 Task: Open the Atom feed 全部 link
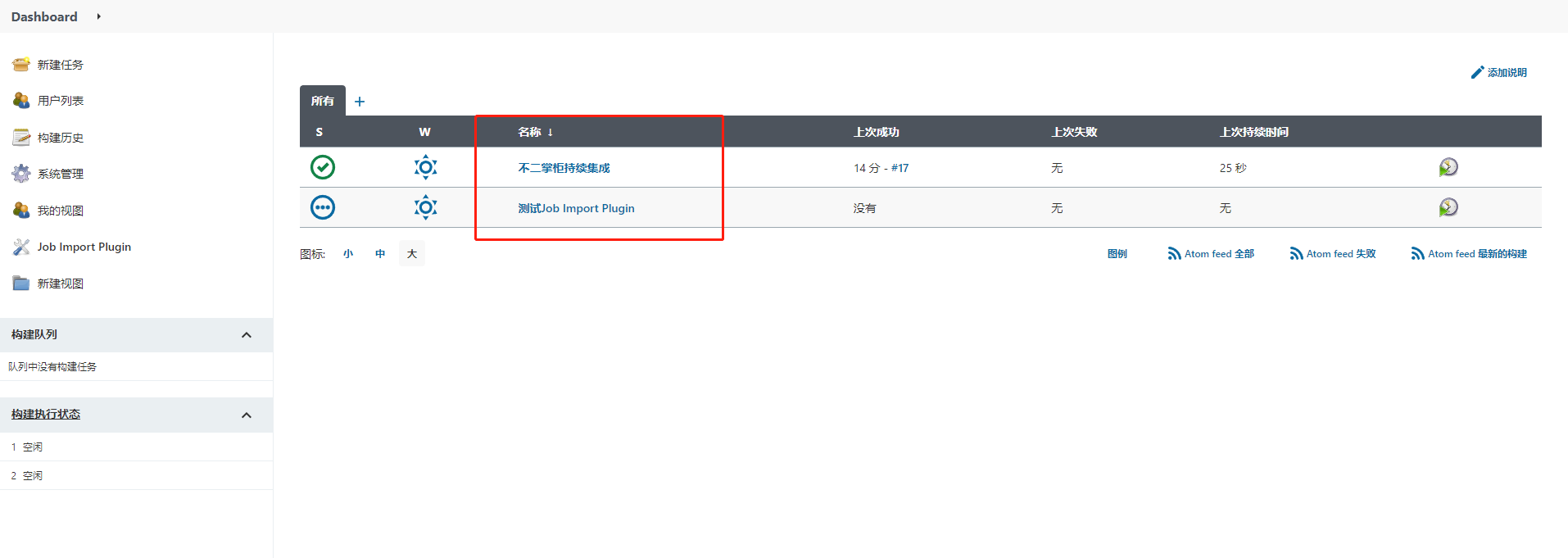1219,254
